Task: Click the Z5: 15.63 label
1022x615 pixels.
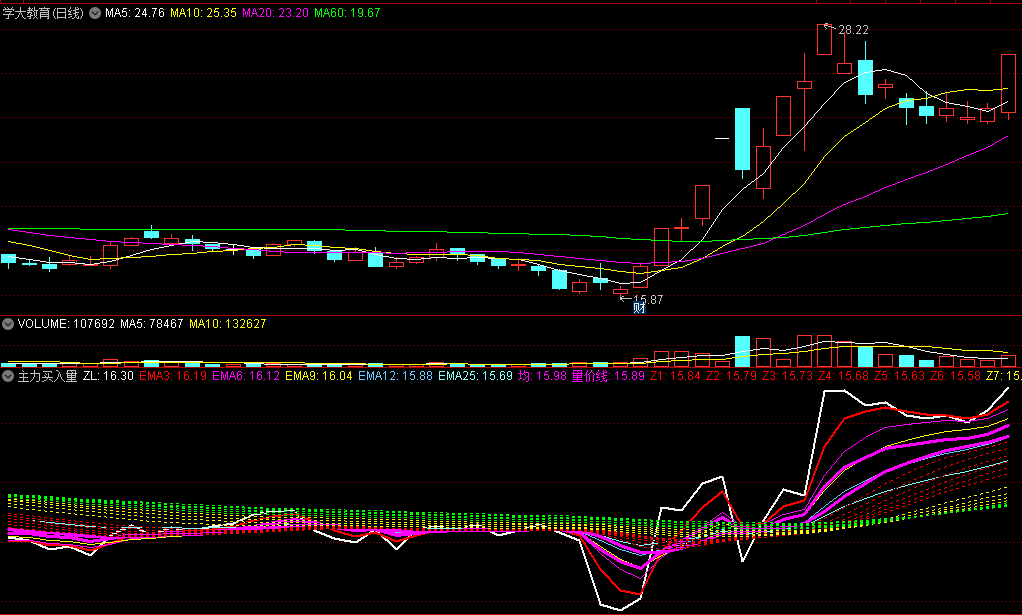Action: pyautogui.click(x=899, y=376)
